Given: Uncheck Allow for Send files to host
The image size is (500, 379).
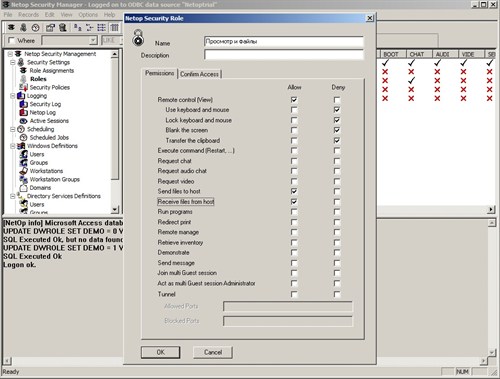Looking at the screenshot, I should point(294,191).
